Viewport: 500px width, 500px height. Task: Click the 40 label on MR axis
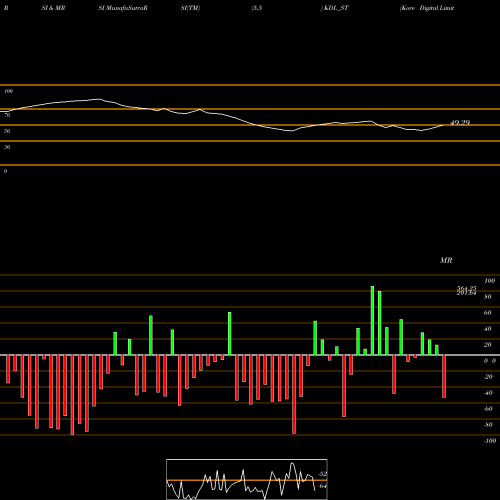coord(488,329)
